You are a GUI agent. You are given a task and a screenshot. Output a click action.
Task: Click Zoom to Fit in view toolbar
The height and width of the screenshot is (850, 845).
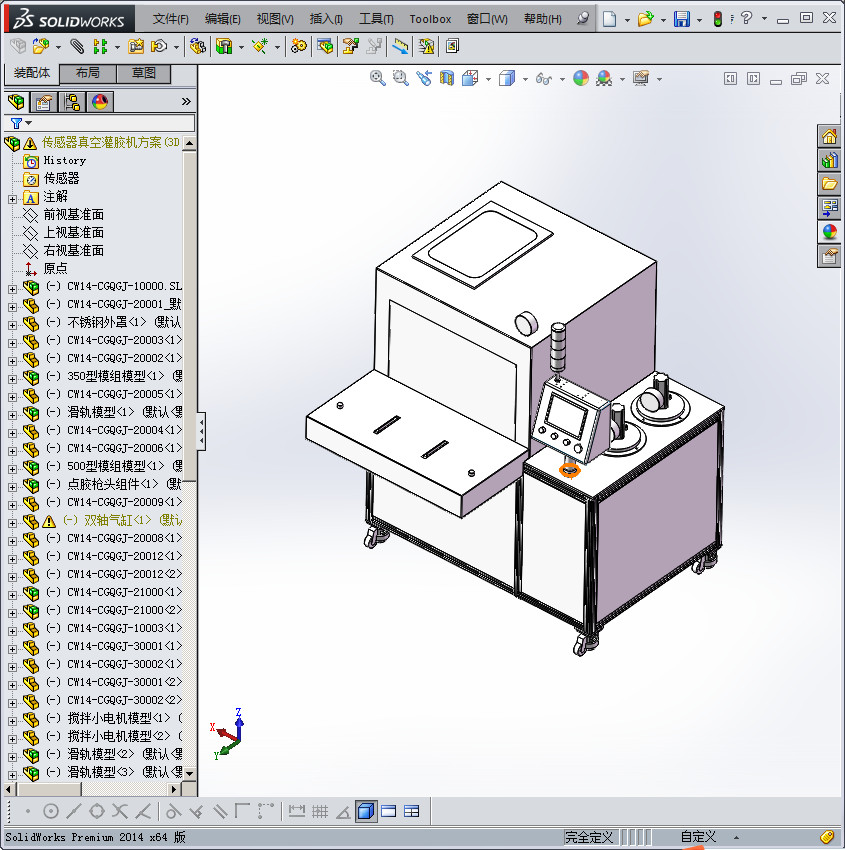tap(378, 79)
